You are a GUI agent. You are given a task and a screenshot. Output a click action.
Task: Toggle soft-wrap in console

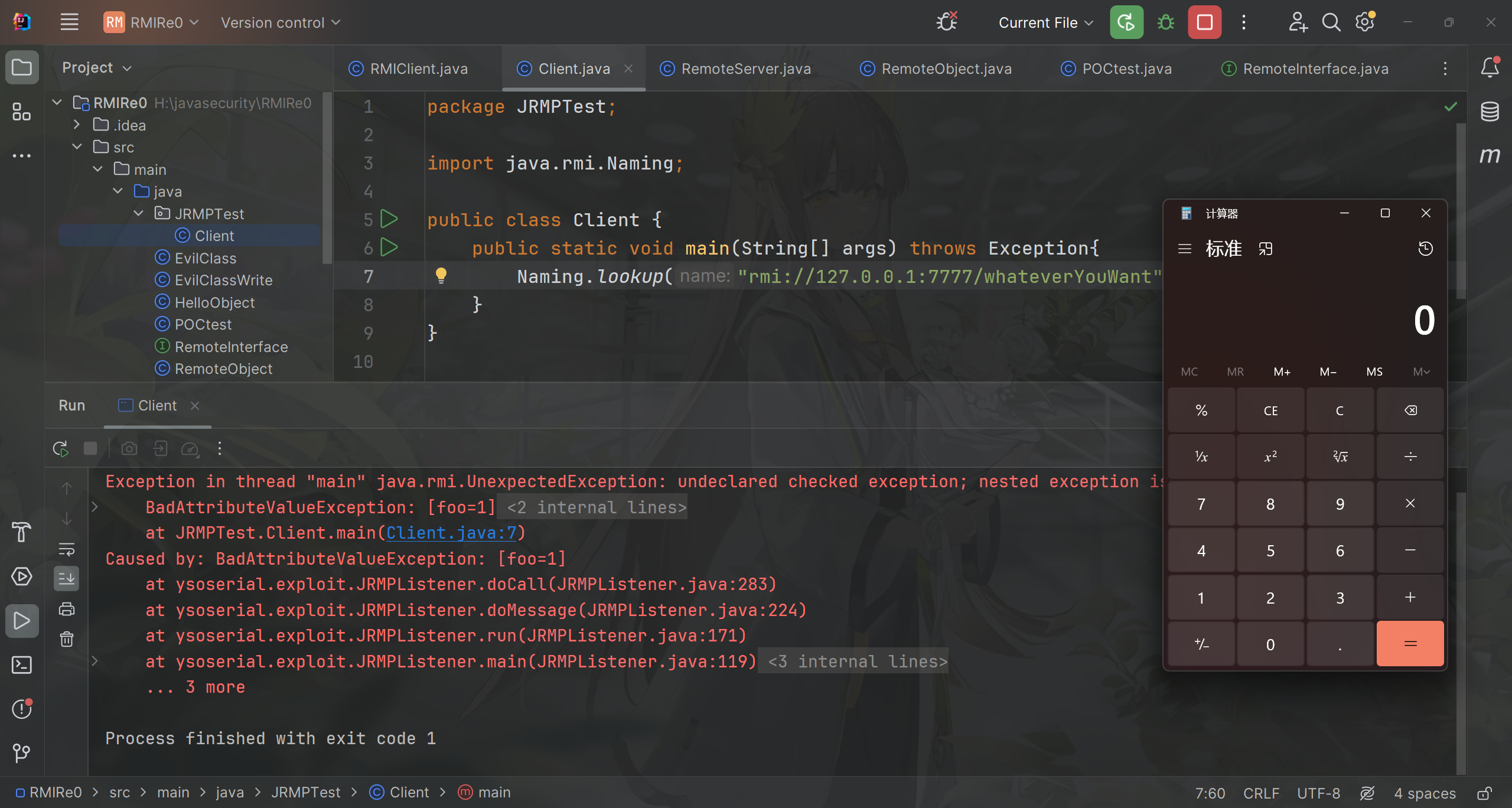(x=67, y=549)
